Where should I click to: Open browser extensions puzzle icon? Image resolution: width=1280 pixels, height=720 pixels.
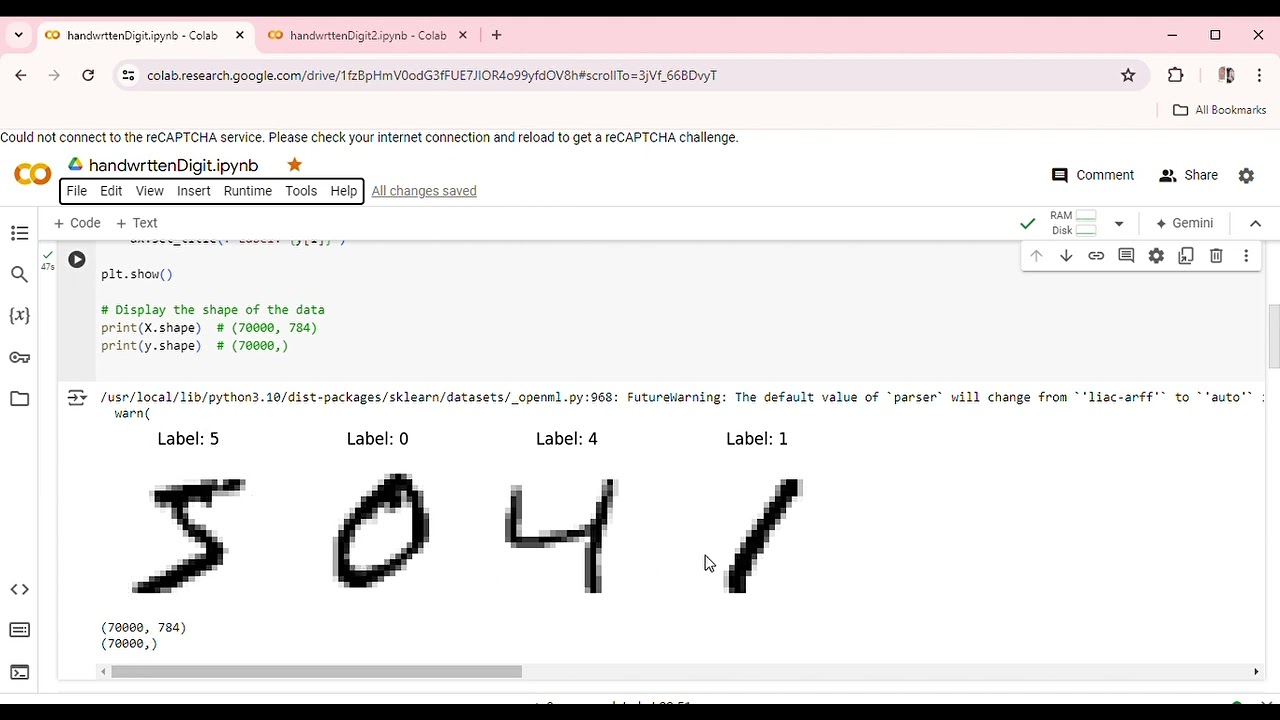coord(1175,75)
